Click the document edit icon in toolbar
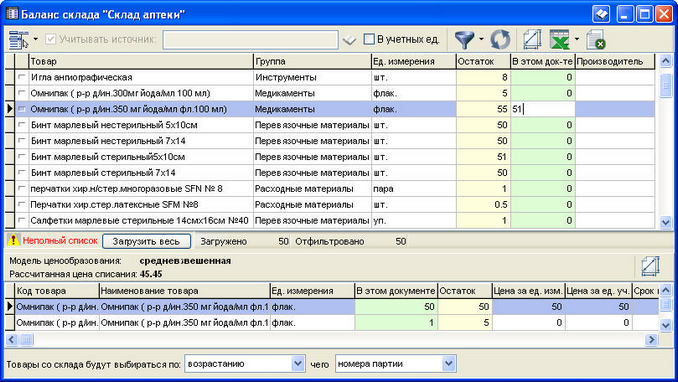Viewport: 678px width, 382px height. pos(532,39)
